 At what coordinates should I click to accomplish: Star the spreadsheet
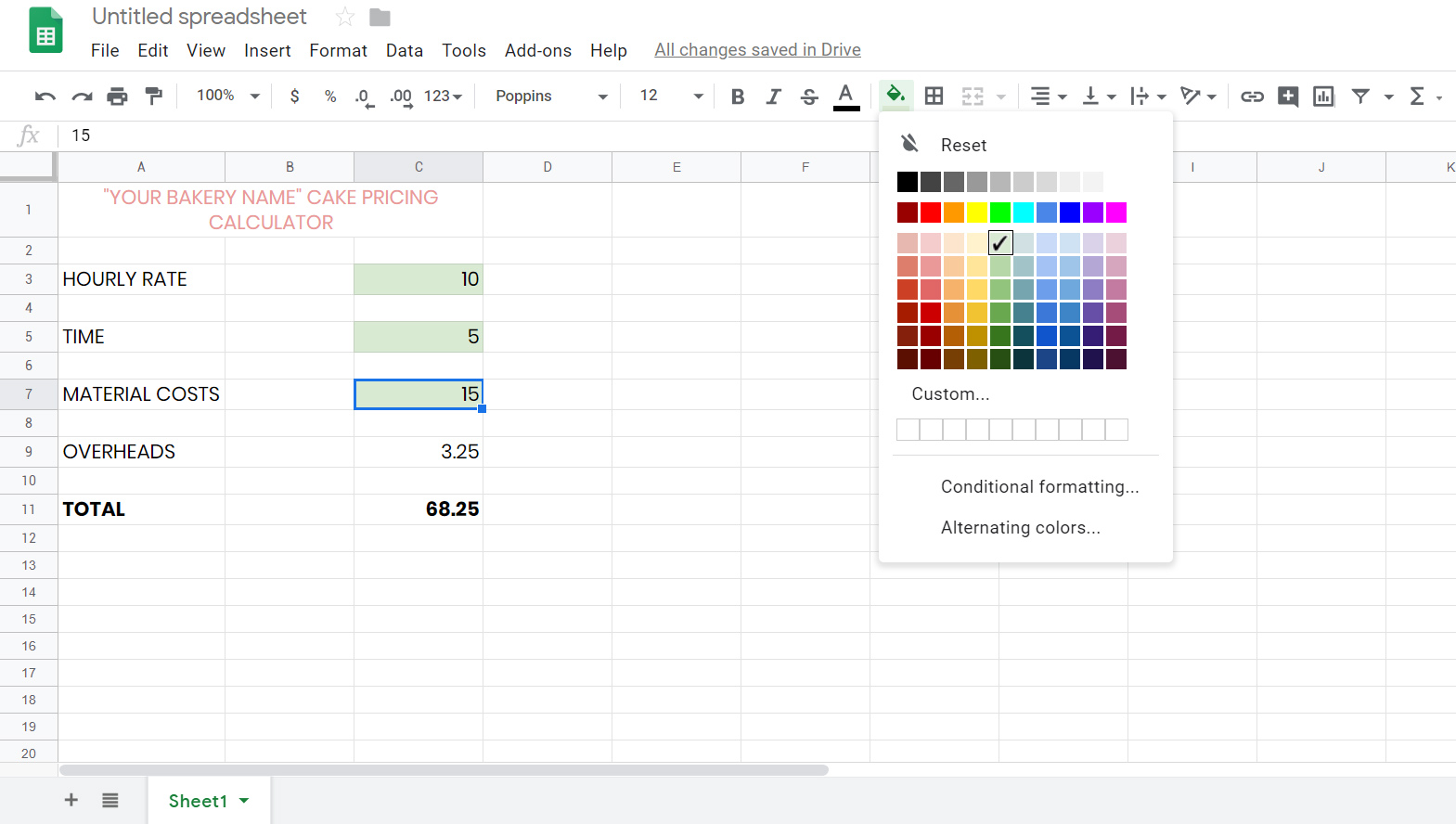(344, 17)
